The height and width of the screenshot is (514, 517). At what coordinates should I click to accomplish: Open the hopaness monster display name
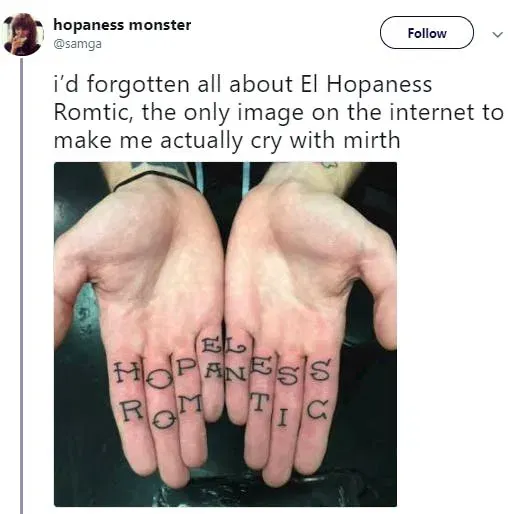click(122, 25)
